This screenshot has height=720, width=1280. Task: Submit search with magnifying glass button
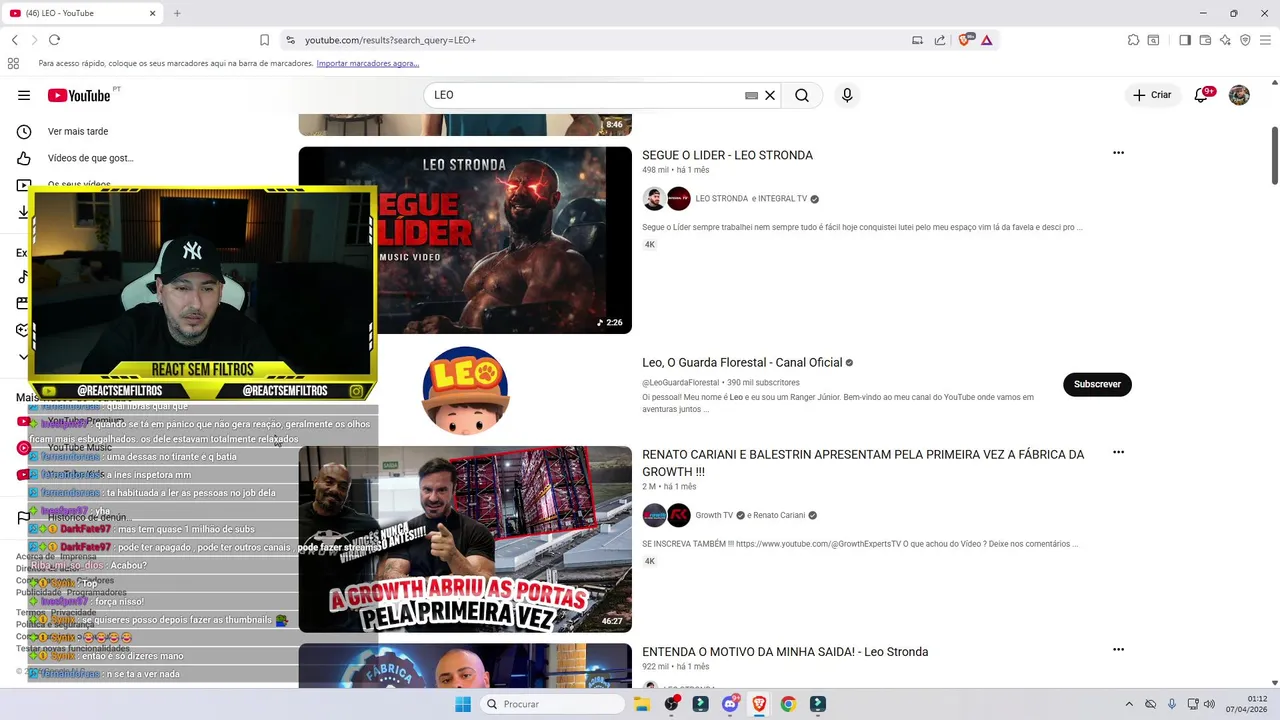click(802, 95)
